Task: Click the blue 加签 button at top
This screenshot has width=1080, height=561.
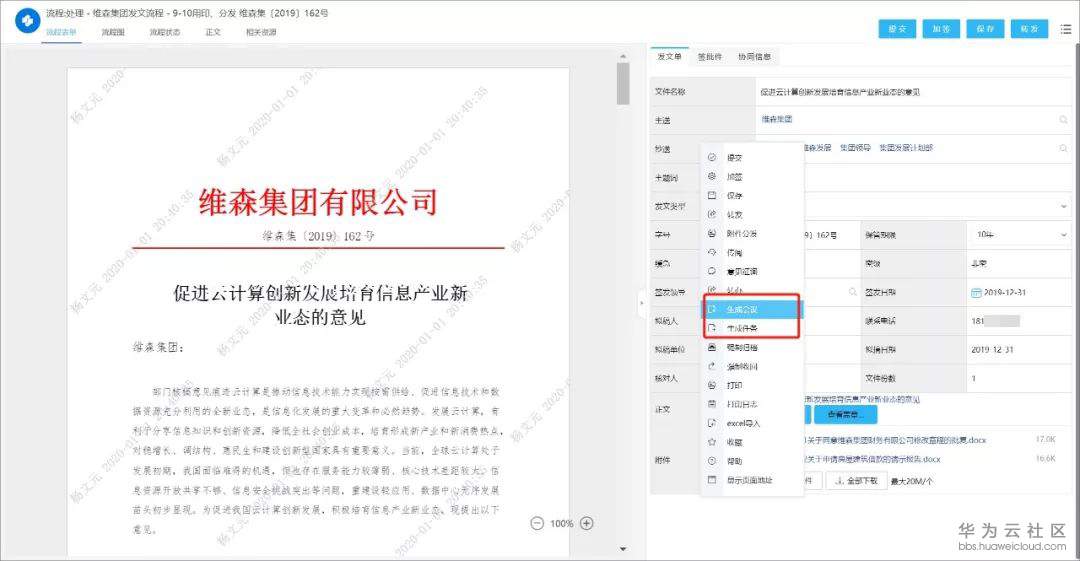Action: [941, 29]
